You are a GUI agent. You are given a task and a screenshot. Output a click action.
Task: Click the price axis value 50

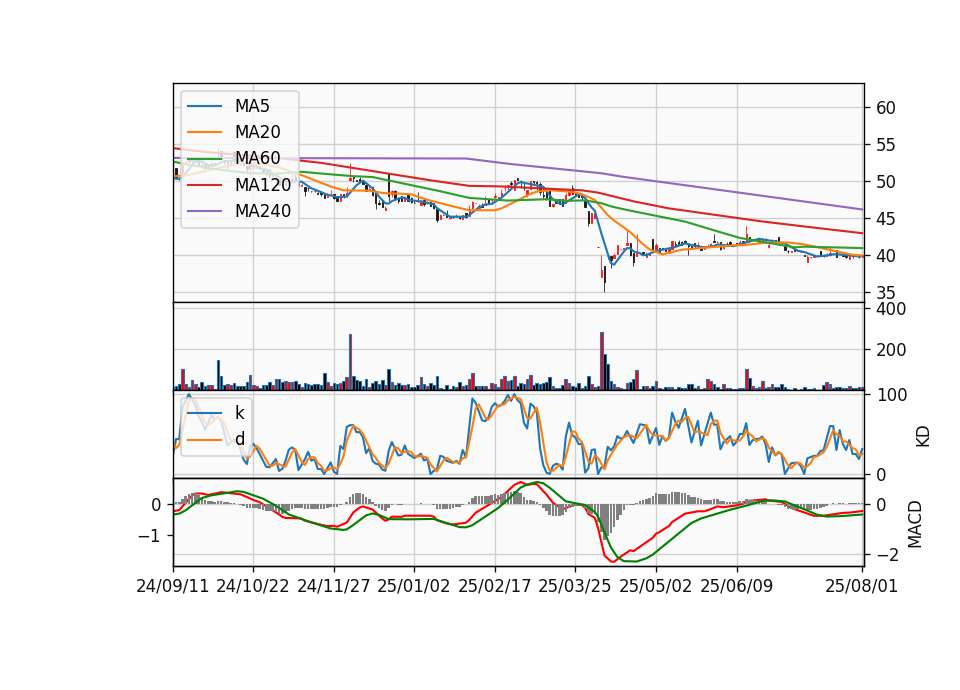(x=885, y=182)
